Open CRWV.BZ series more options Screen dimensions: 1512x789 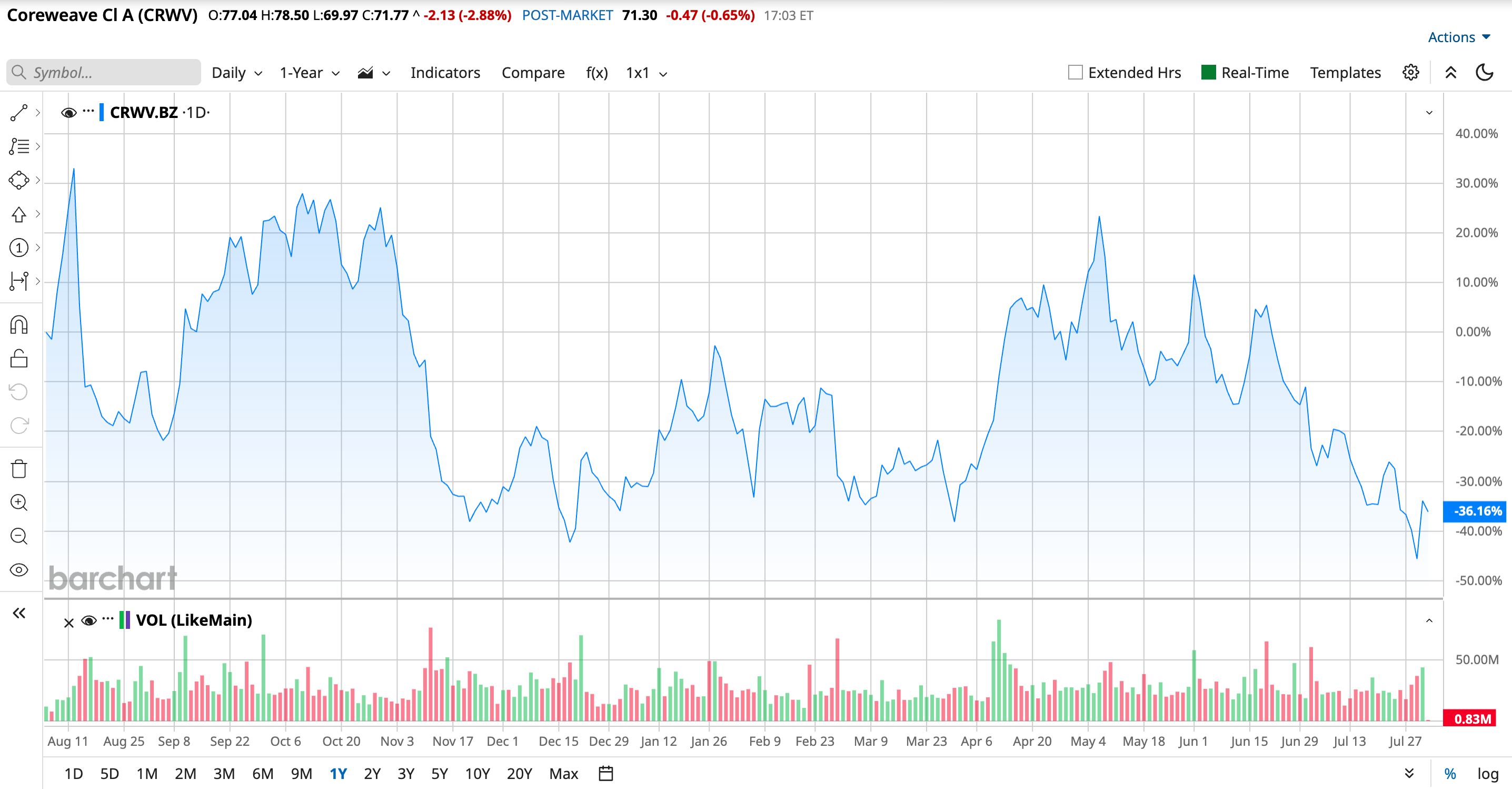[x=88, y=111]
